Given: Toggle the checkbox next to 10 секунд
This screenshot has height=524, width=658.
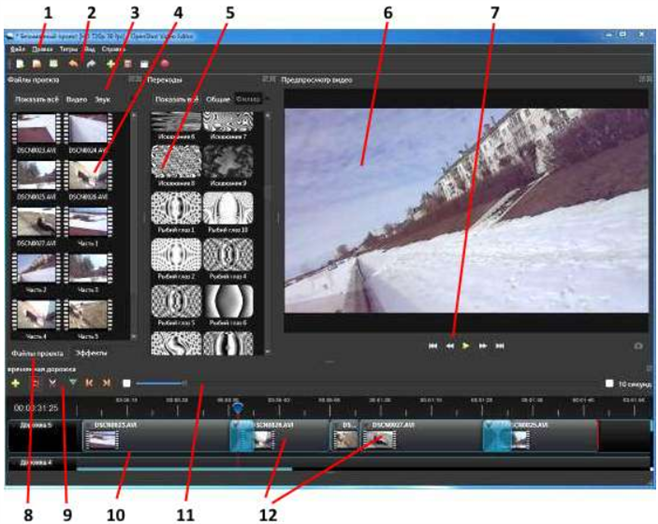Looking at the screenshot, I should (x=609, y=382).
